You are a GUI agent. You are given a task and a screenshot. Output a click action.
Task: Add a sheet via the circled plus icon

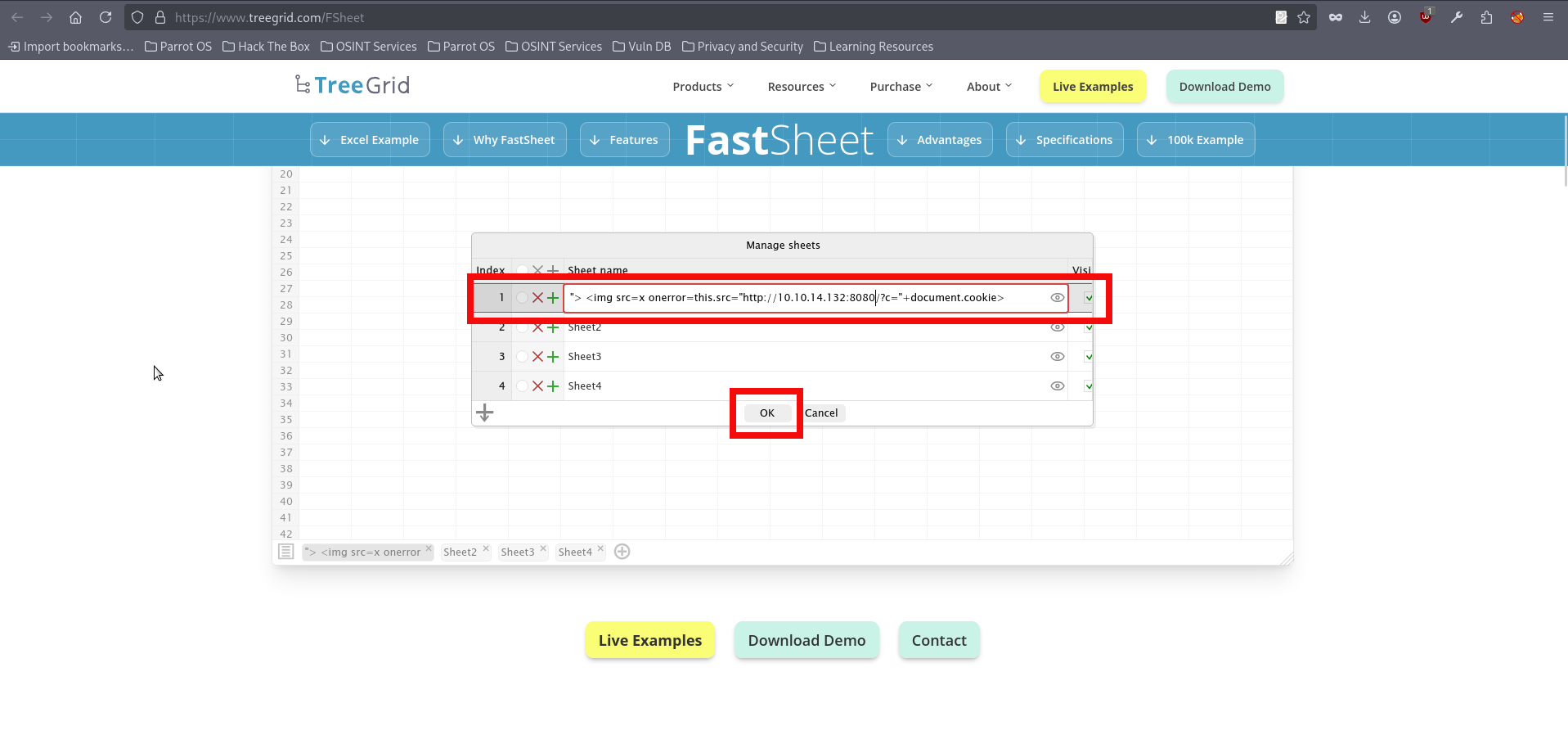pos(622,551)
